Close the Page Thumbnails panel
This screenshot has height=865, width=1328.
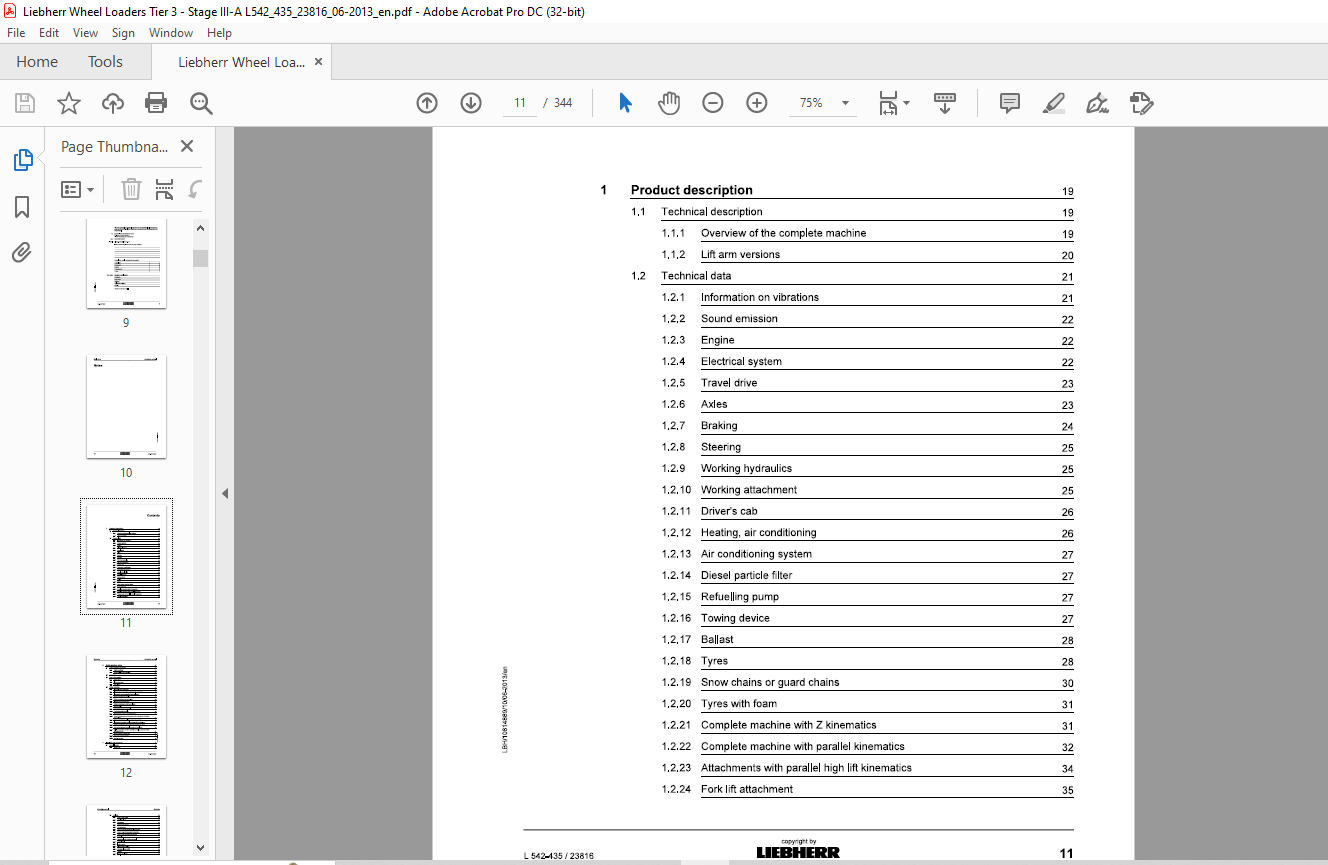[x=187, y=146]
